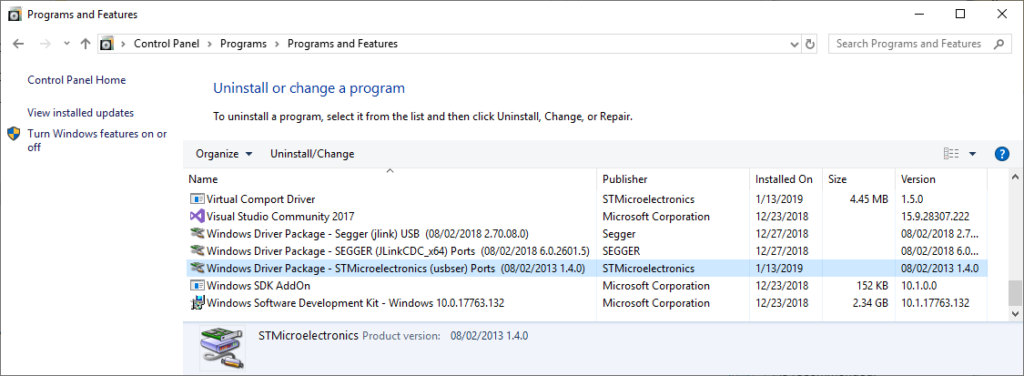The image size is (1024, 376).
Task: Open the Organize dropdown menu
Action: click(224, 154)
